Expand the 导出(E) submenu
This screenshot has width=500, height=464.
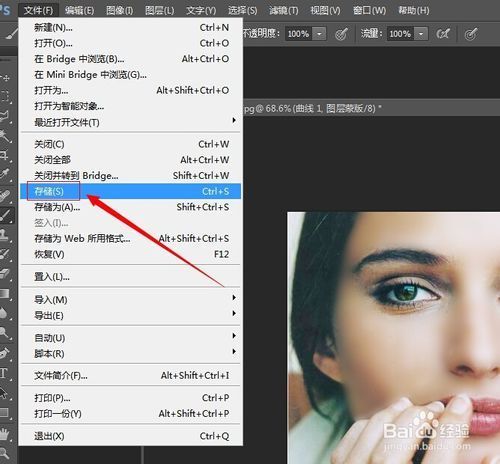point(131,315)
